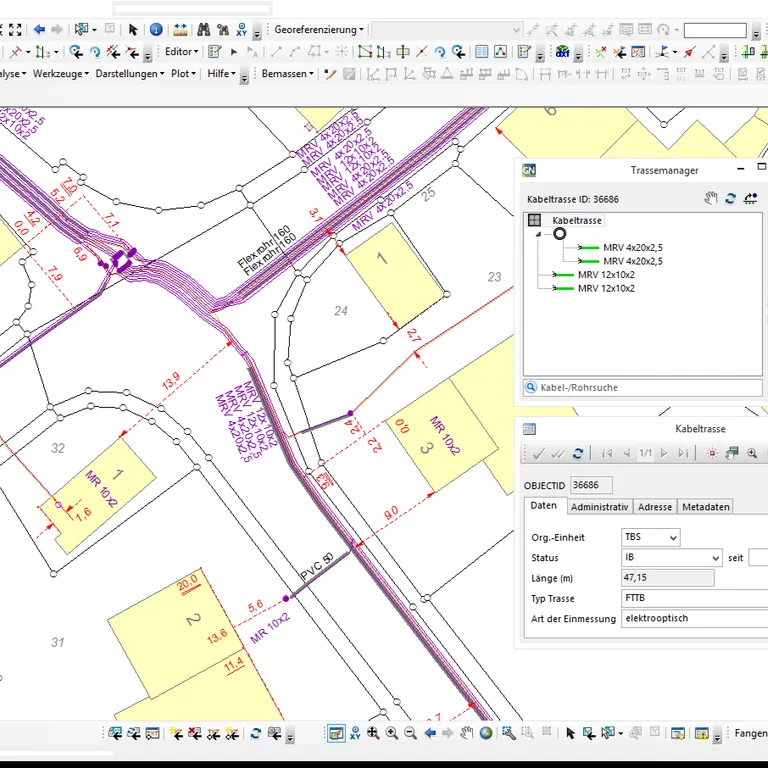The image size is (768, 768).
Task: Open the Darstellungen menu
Action: click(x=130, y=74)
